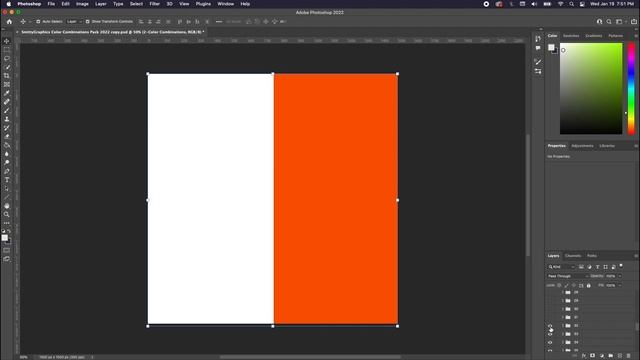Toggle layer filtering on/off switch
The height and width of the screenshot is (360, 640).
click(621, 266)
